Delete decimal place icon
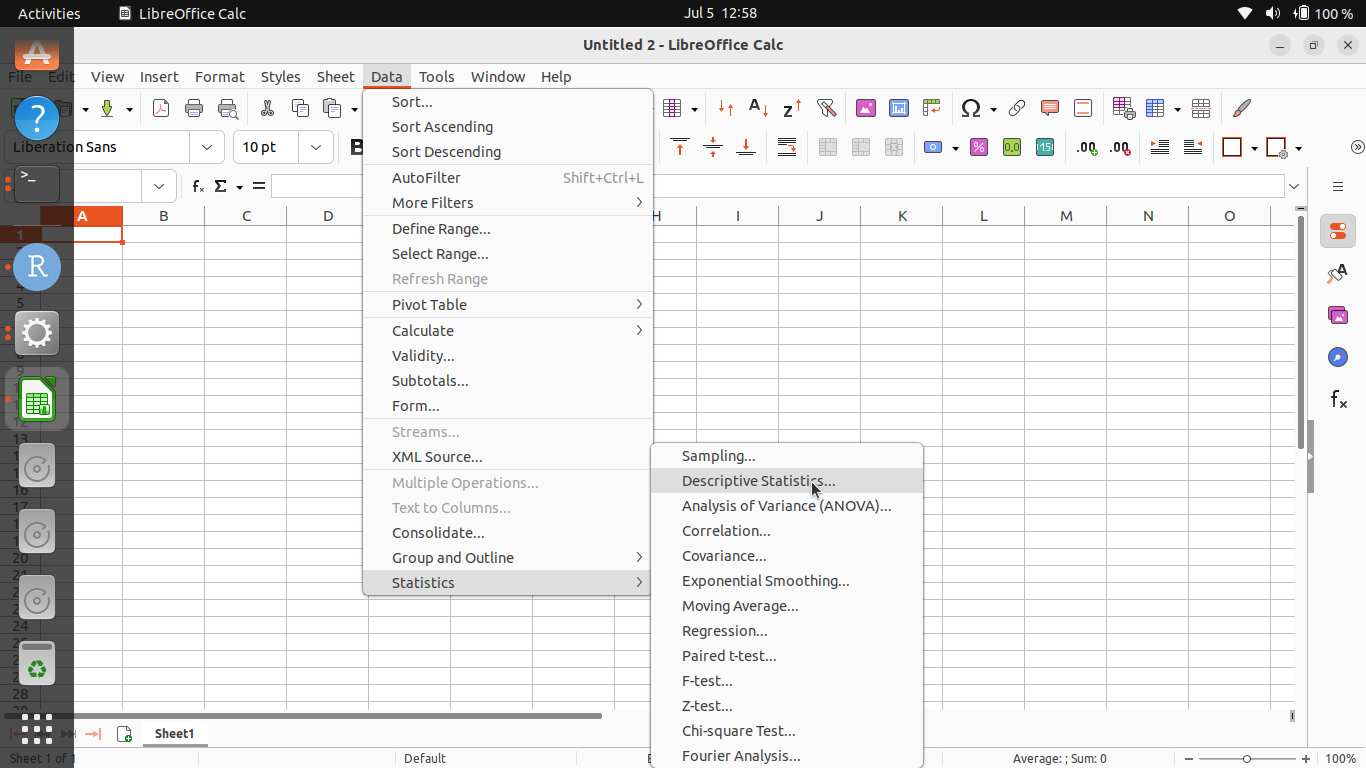This screenshot has height=768, width=1366. click(1120, 147)
